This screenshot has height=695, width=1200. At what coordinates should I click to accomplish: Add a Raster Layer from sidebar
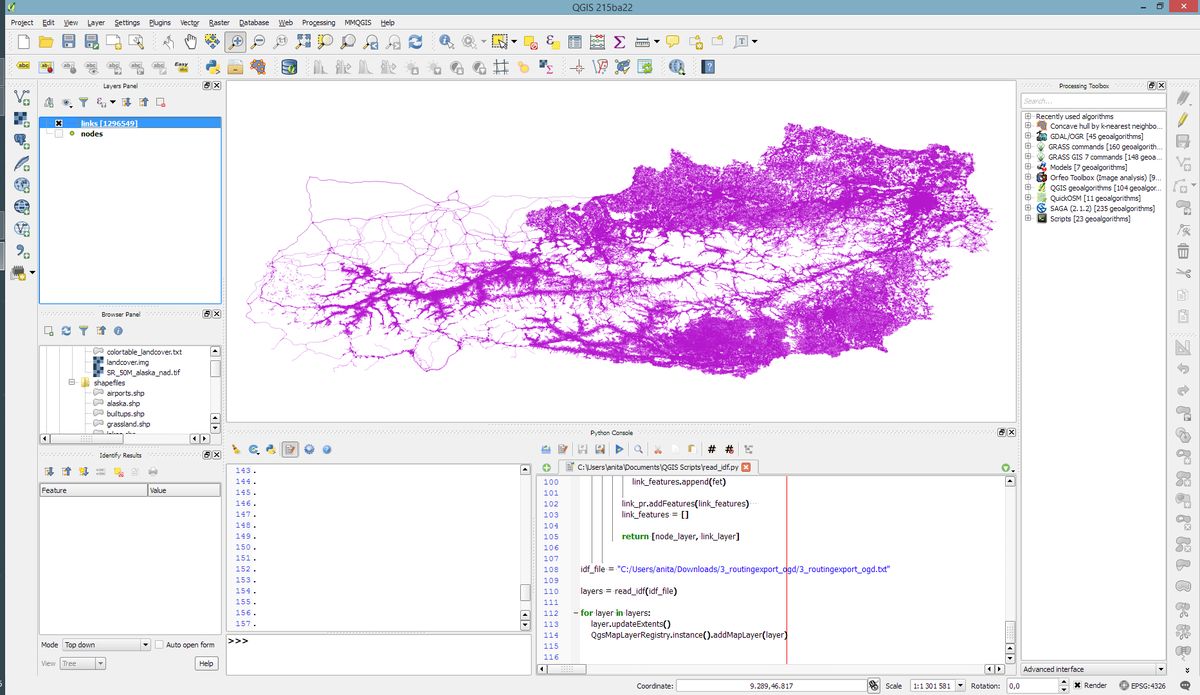pyautogui.click(x=21, y=119)
